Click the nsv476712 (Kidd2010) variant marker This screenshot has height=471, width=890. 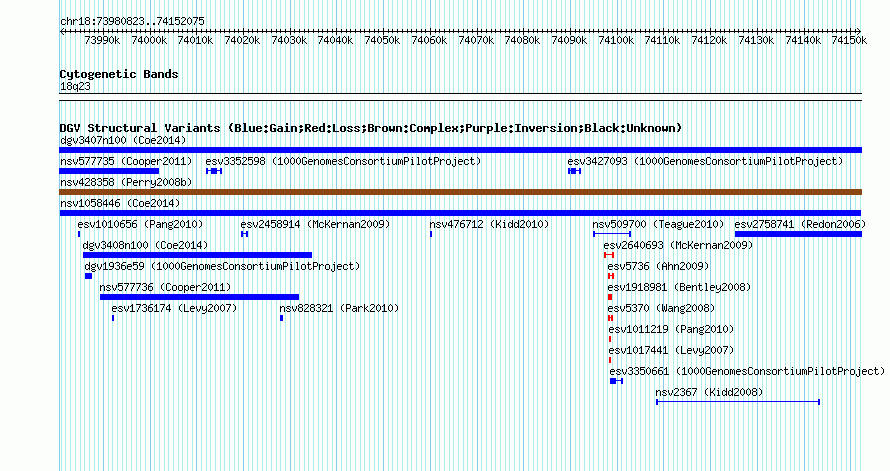pos(431,234)
